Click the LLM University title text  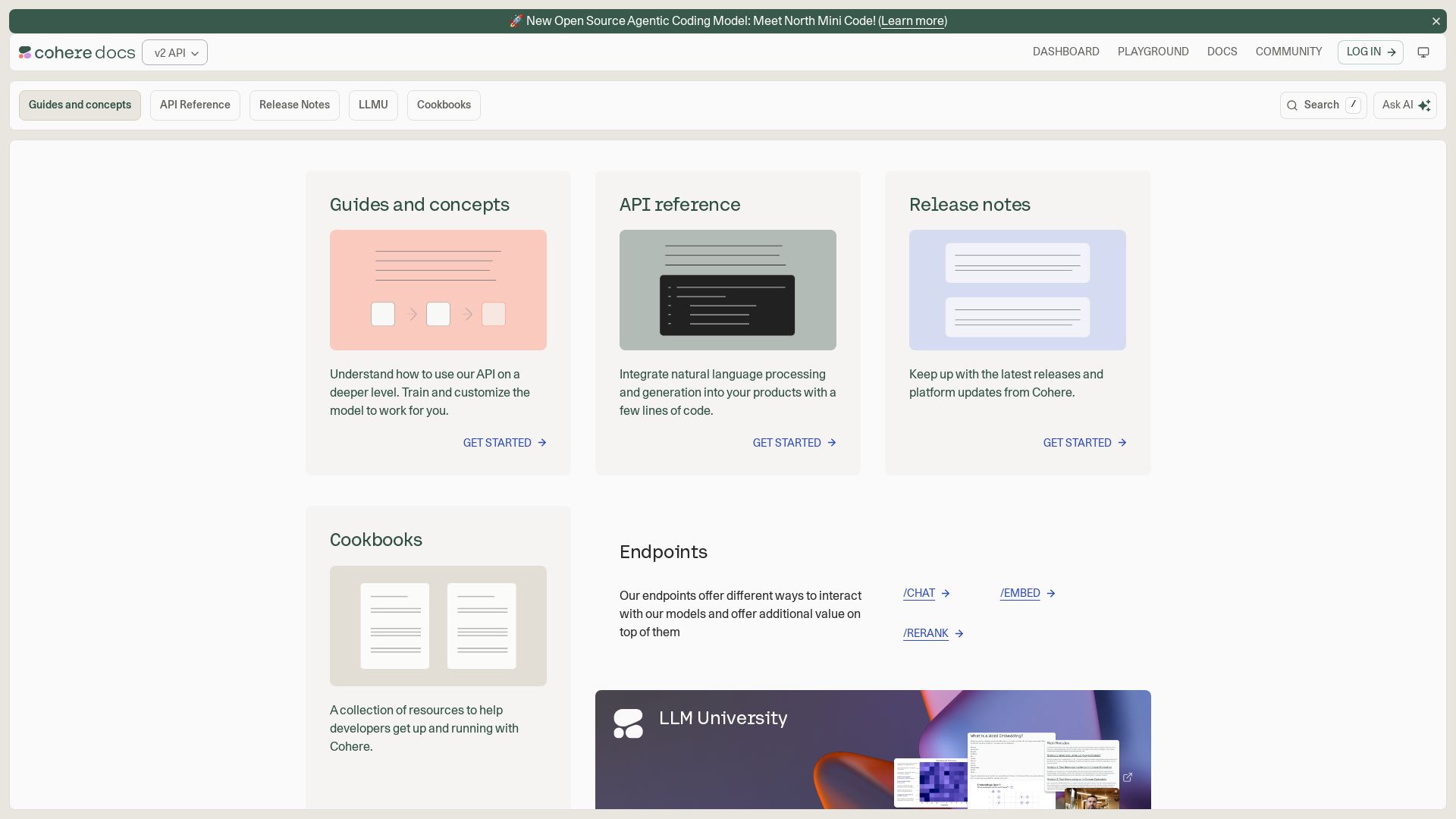[723, 718]
